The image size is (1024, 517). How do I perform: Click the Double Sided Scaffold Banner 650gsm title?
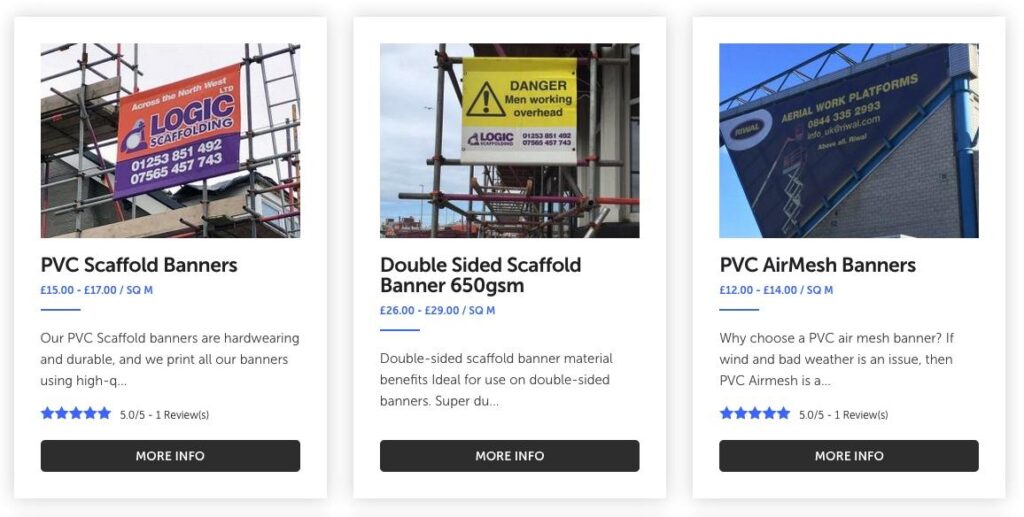point(480,275)
